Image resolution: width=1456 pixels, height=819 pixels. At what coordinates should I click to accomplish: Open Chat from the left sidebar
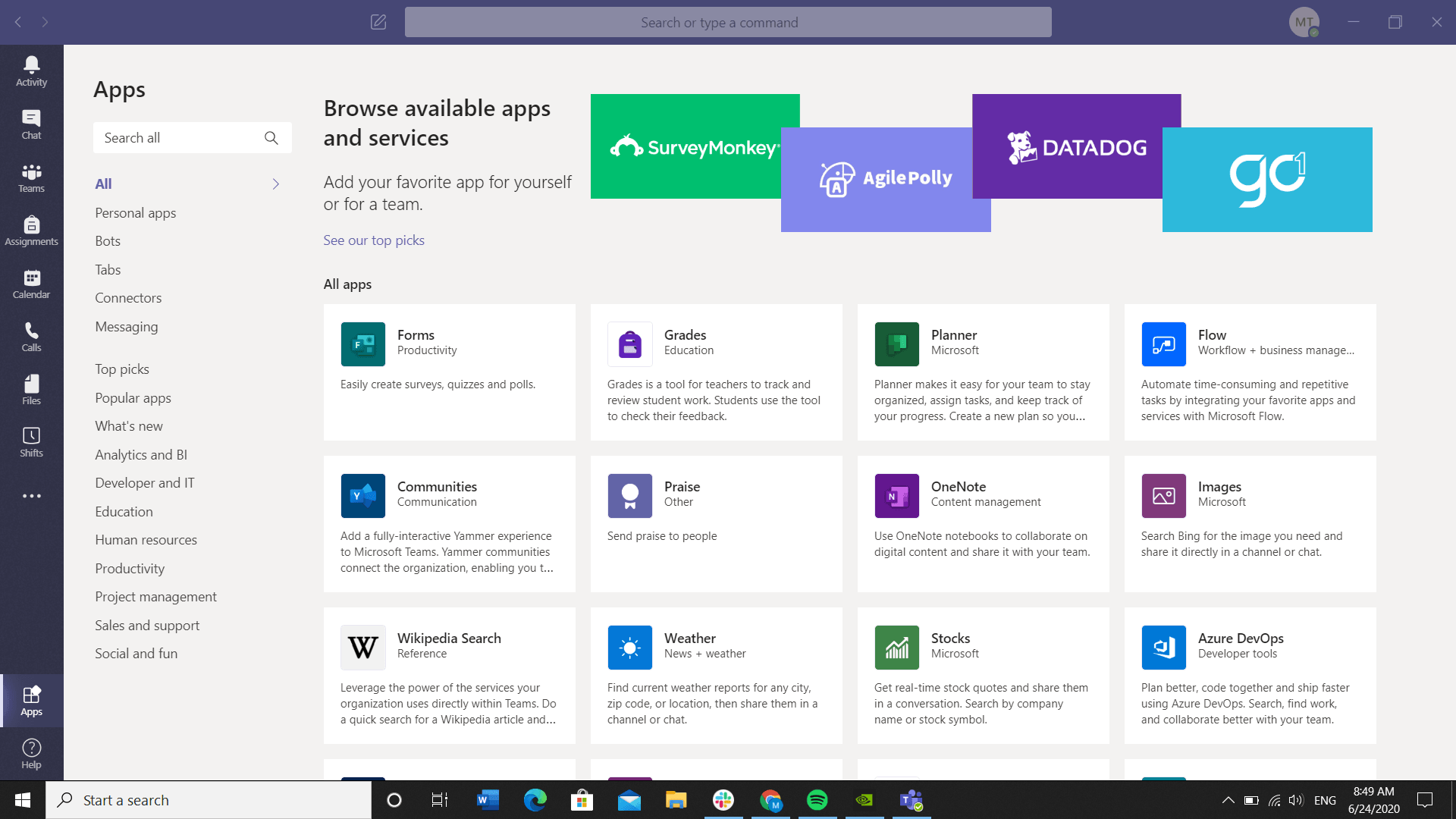(31, 121)
